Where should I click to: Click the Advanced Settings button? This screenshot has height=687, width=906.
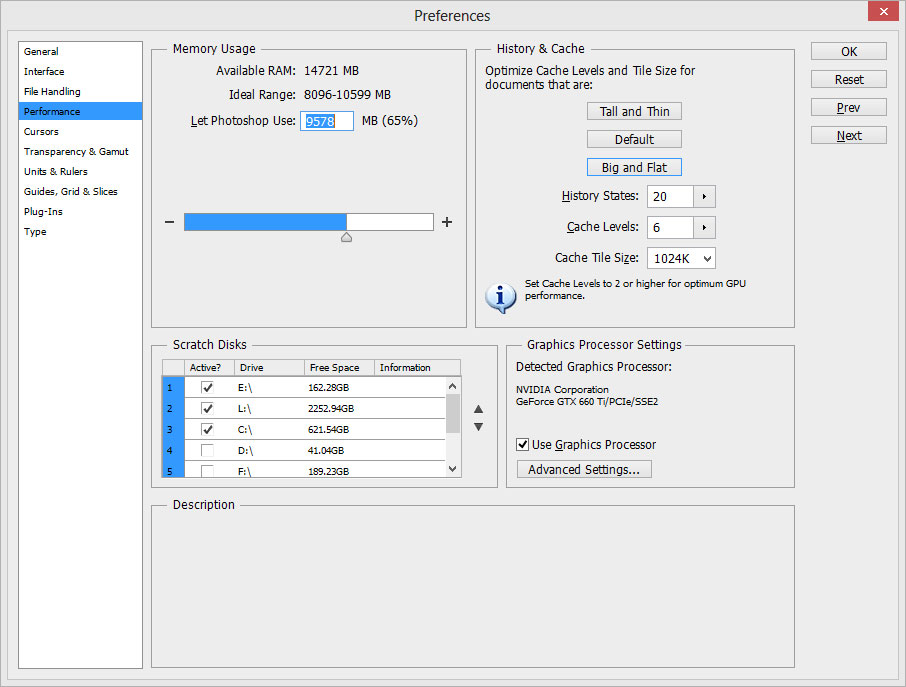584,469
